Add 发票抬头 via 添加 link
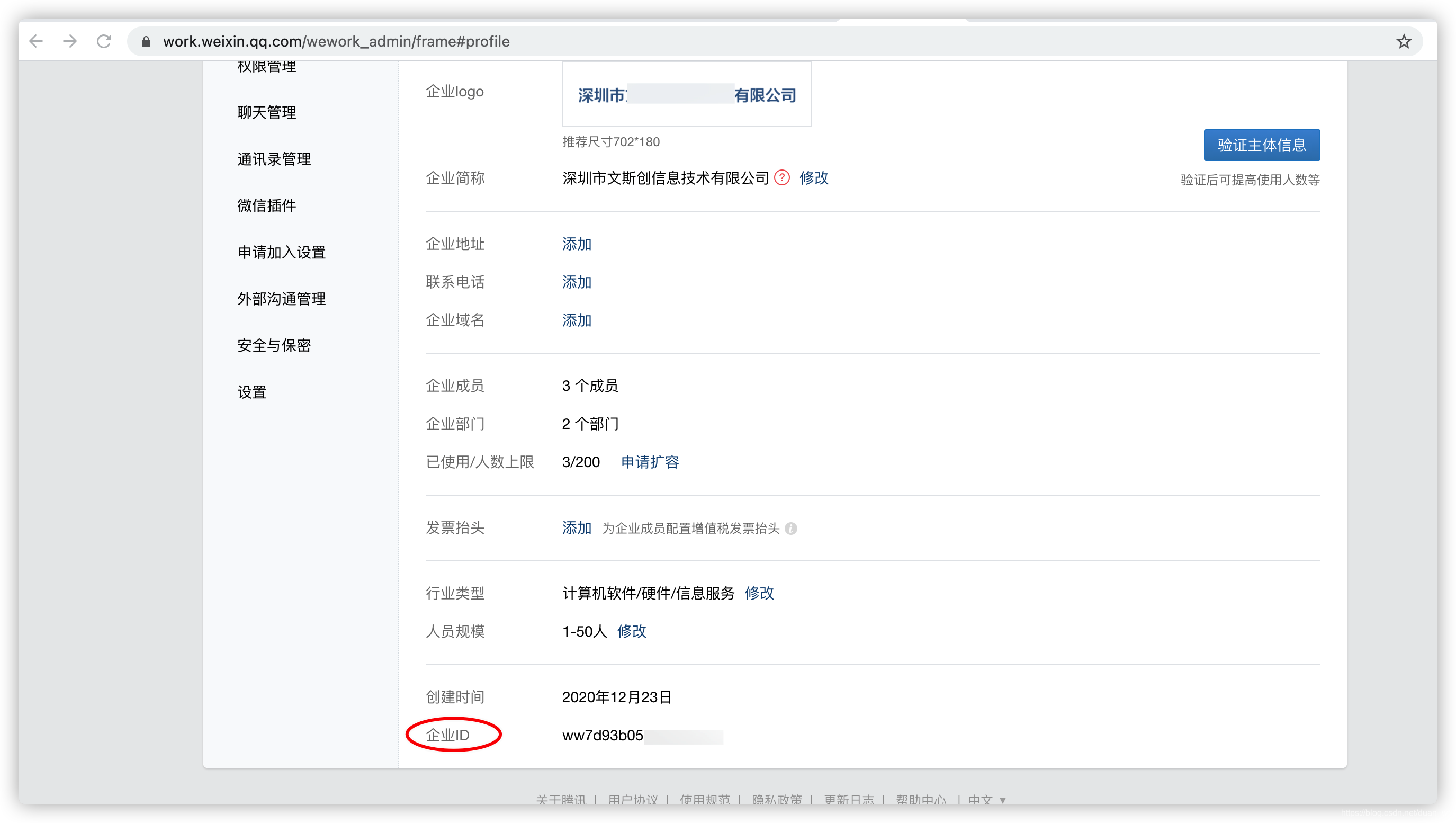1456x823 pixels. click(x=577, y=528)
